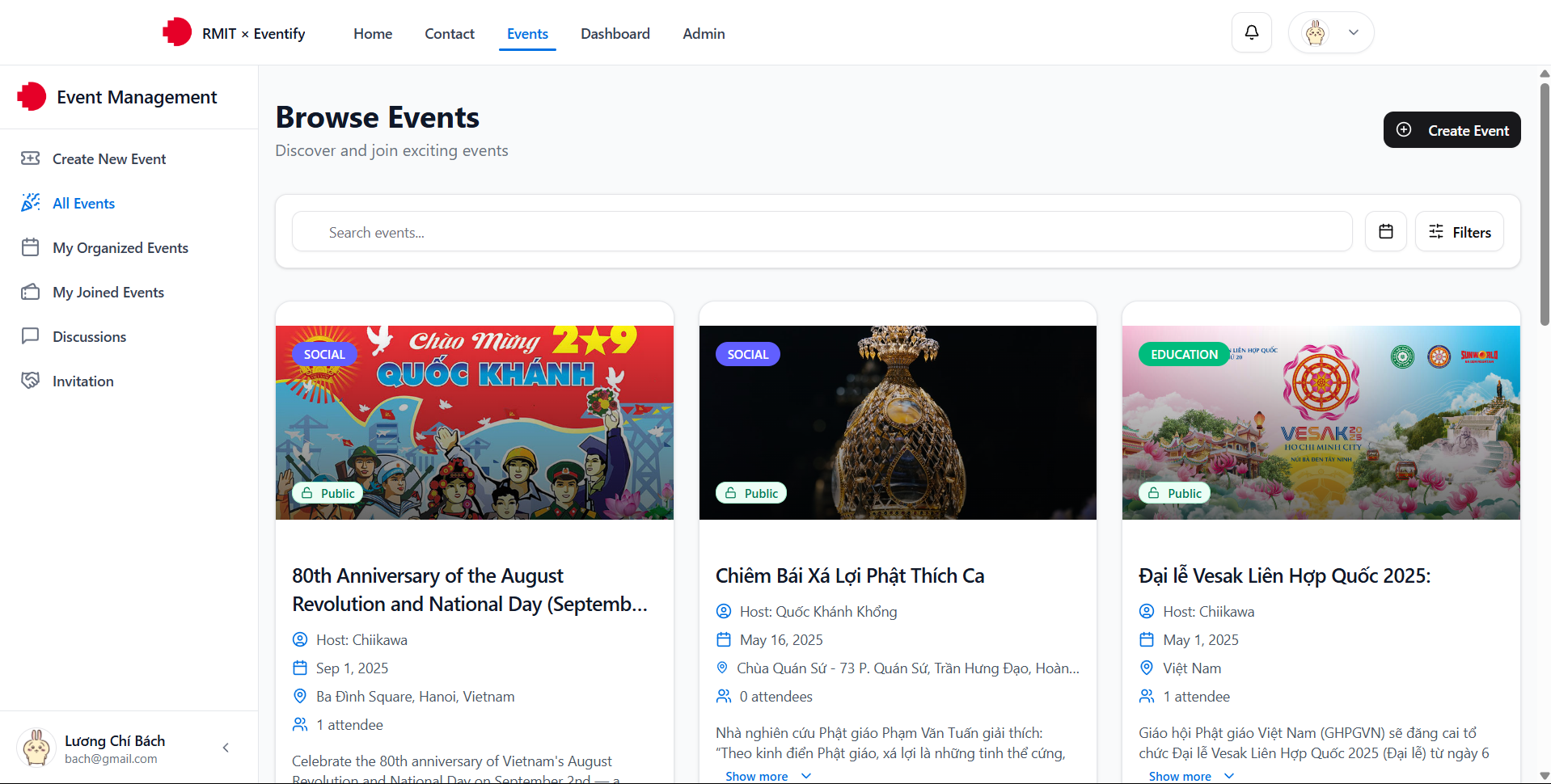The height and width of the screenshot is (784, 1551).
Task: Open the Quốc Khánh event banner image
Action: (474, 422)
